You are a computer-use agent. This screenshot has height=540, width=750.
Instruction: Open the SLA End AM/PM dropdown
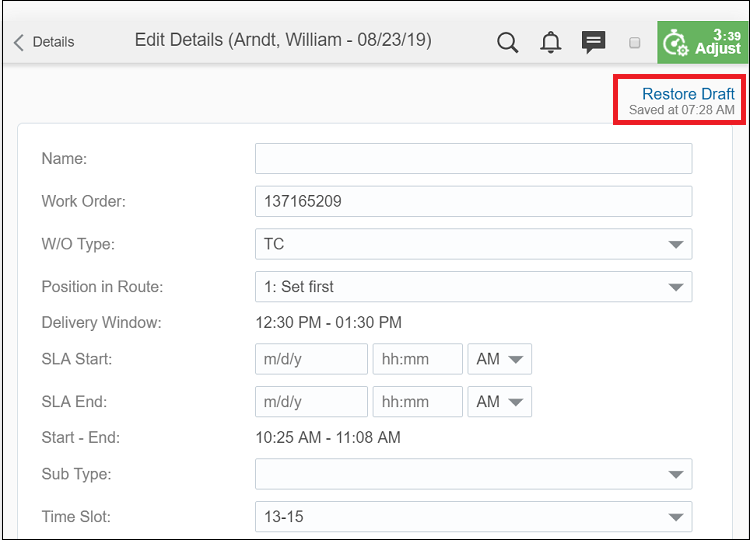(x=499, y=401)
